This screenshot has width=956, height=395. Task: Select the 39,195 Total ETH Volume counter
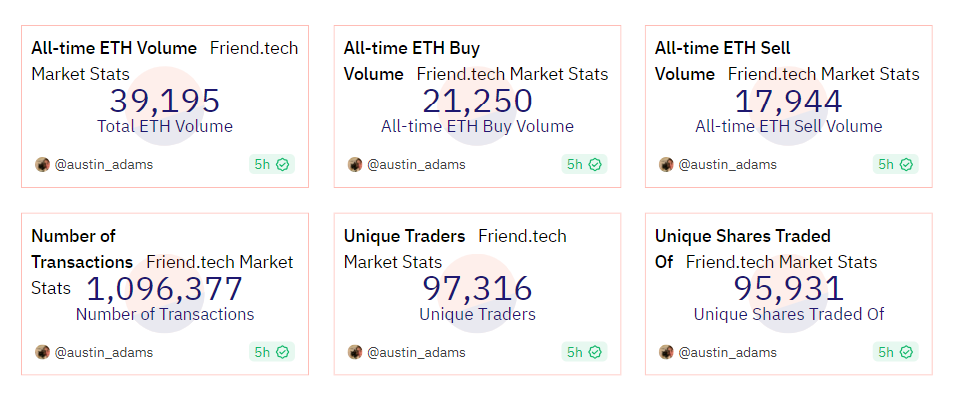point(165,101)
